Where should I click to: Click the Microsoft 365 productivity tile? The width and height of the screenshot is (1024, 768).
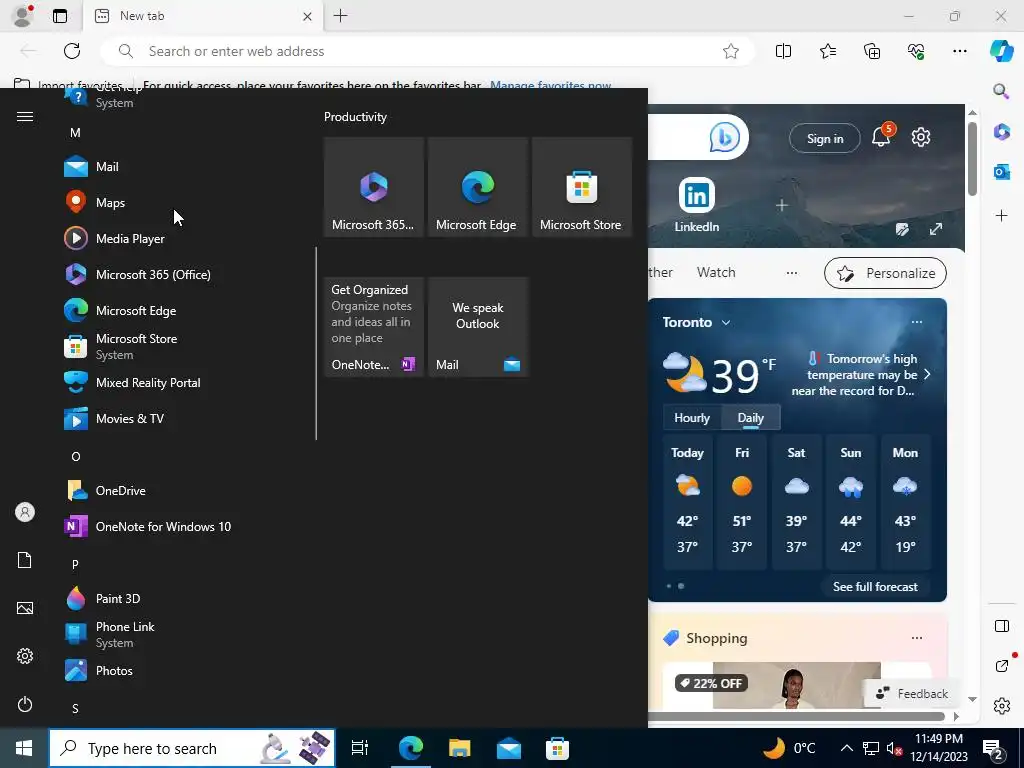click(x=374, y=187)
